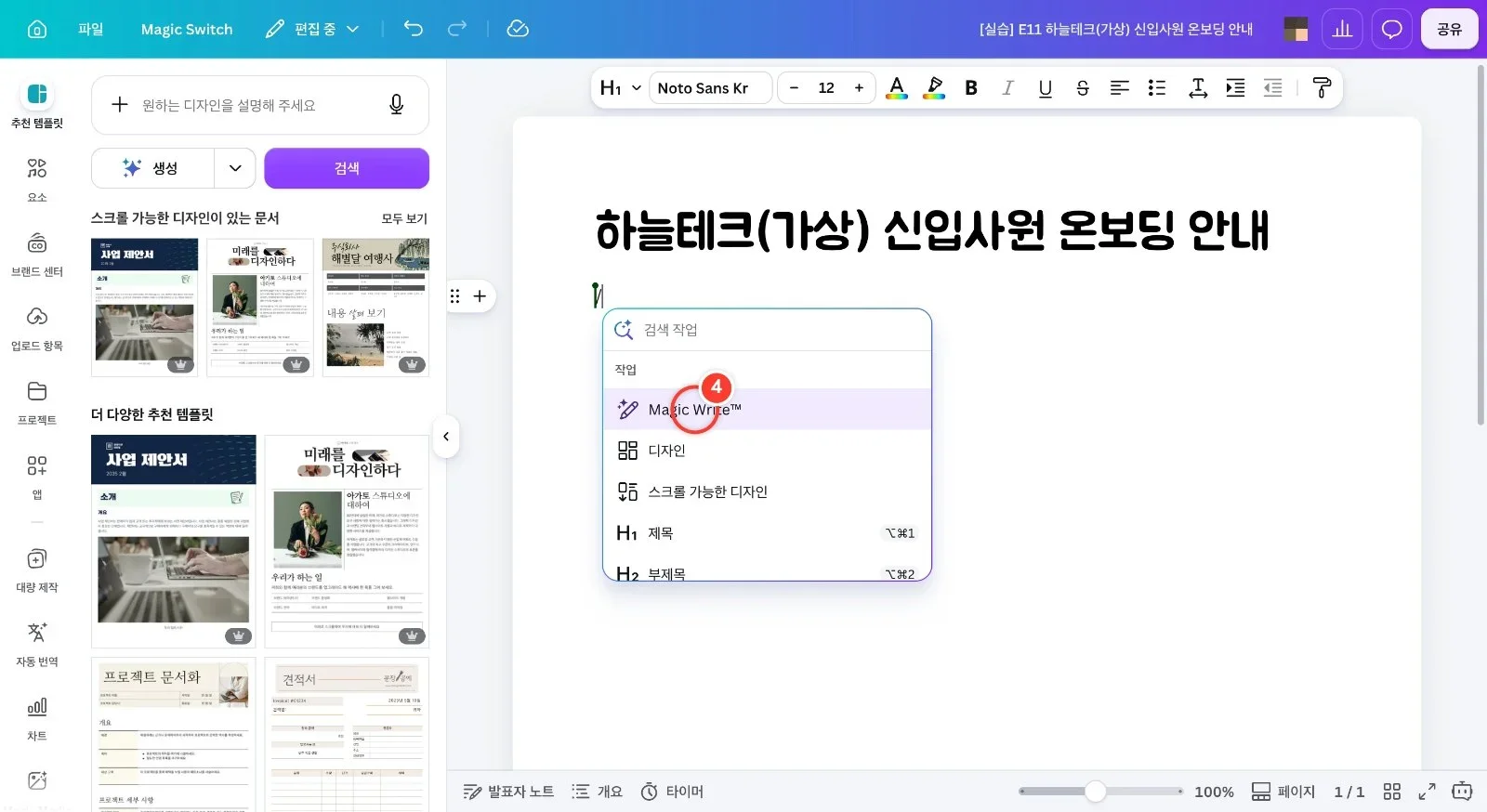The width and height of the screenshot is (1487, 812).
Task: Toggle strikethrough formatting
Action: point(1083,87)
